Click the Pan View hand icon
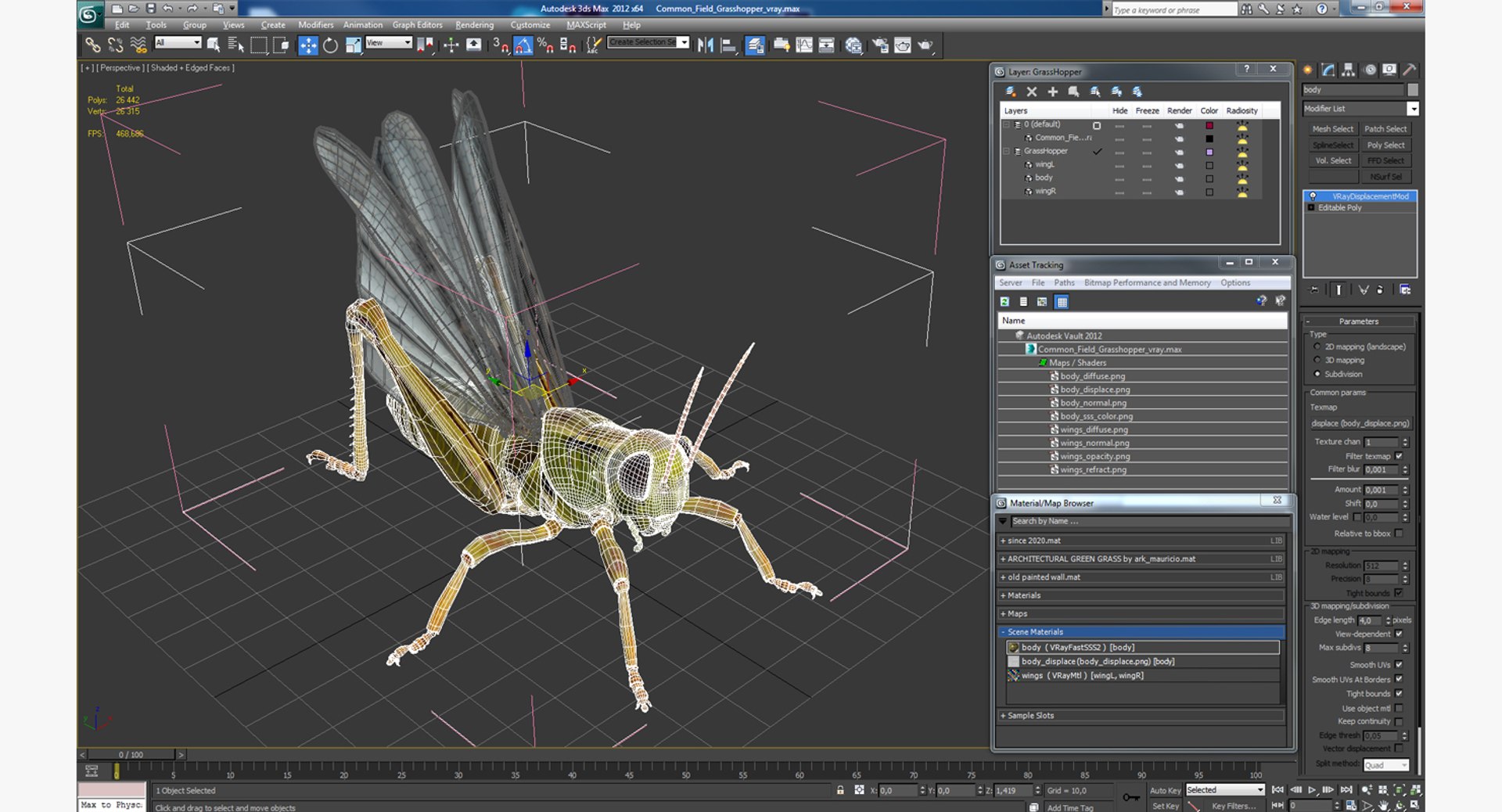 pyautogui.click(x=1383, y=805)
